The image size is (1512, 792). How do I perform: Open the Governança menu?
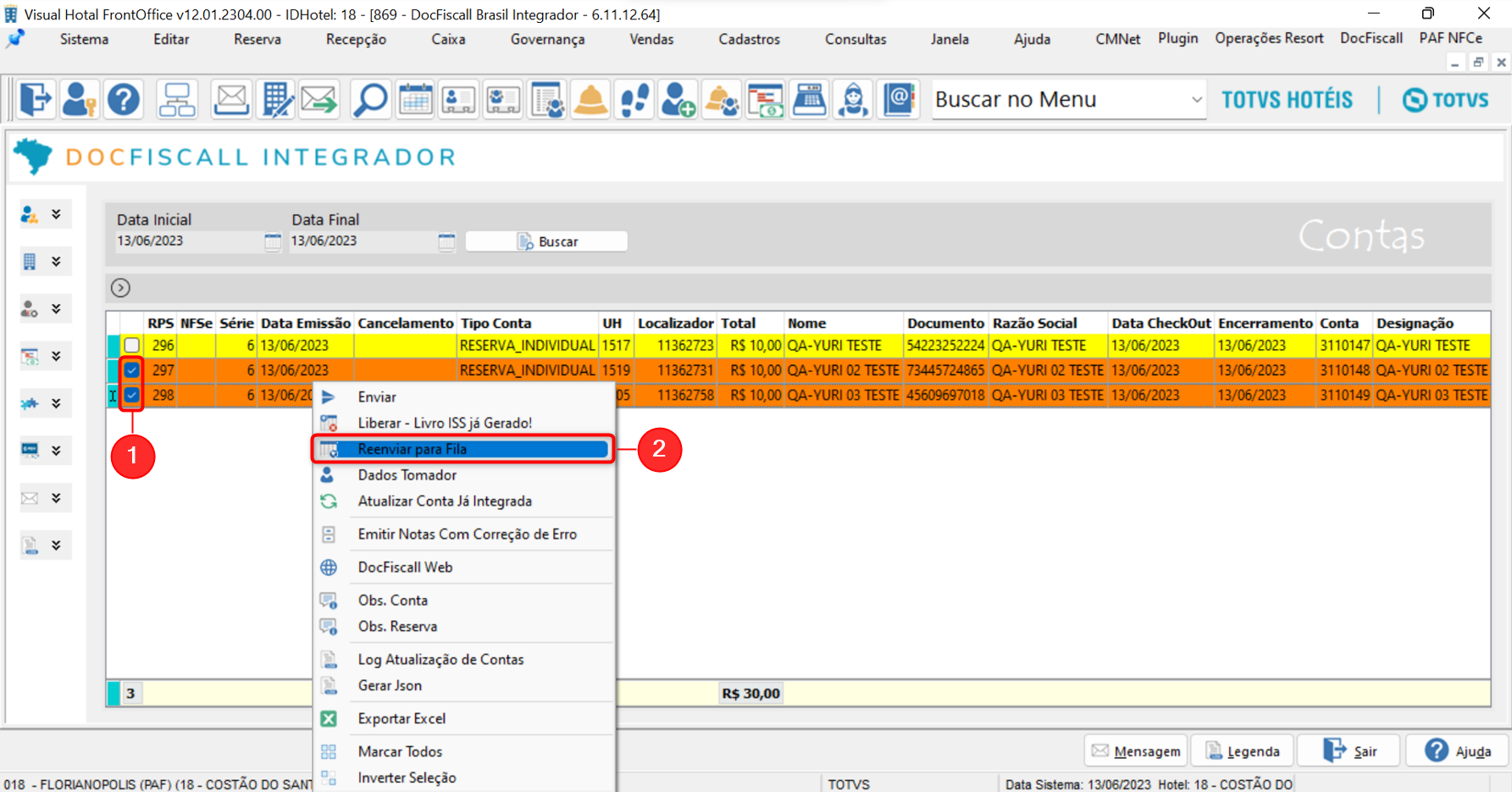tap(547, 39)
